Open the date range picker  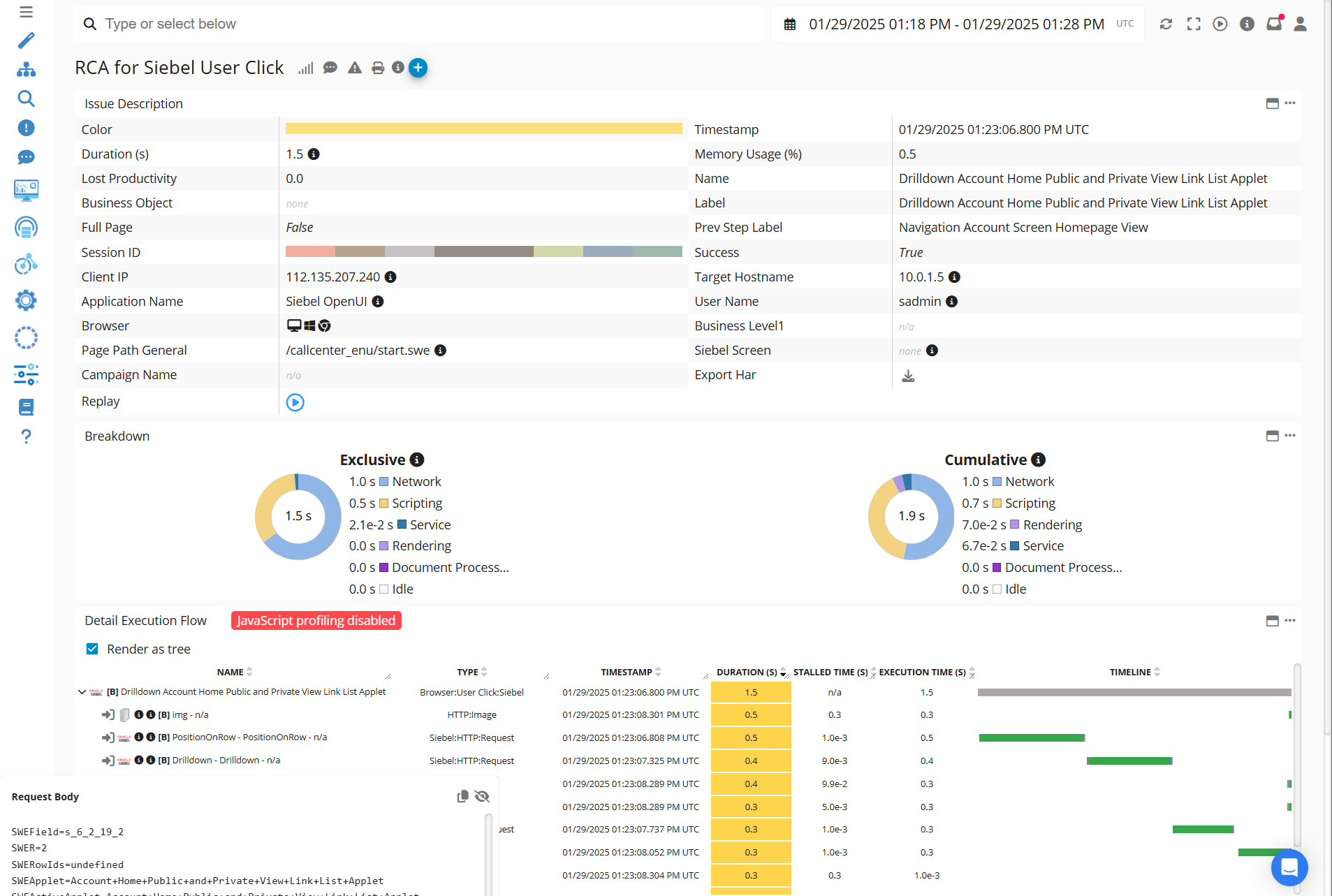point(957,24)
